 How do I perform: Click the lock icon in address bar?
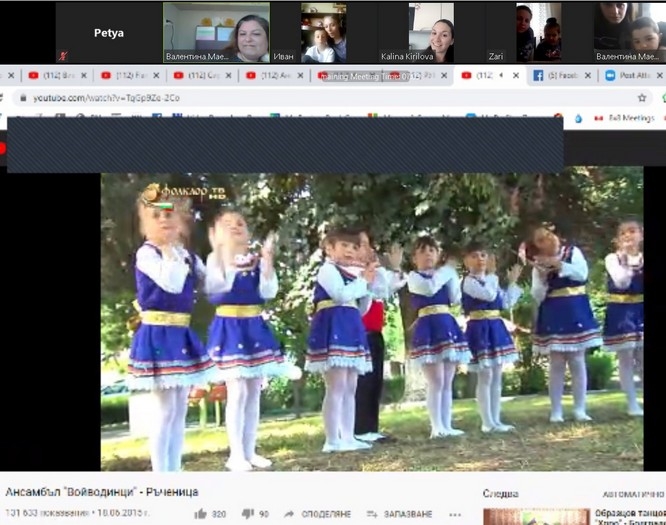coord(21,98)
